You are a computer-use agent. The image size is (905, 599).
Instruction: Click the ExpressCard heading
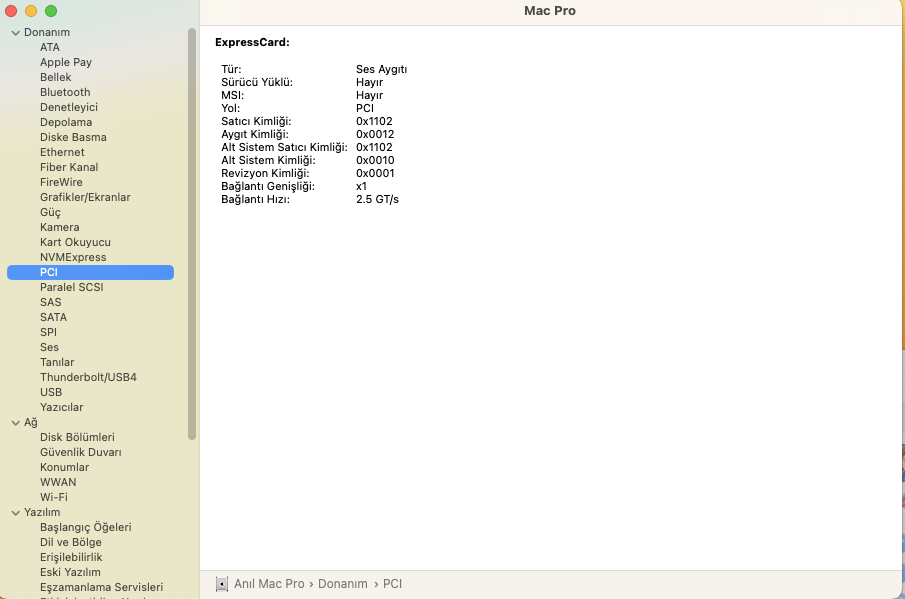coord(252,43)
